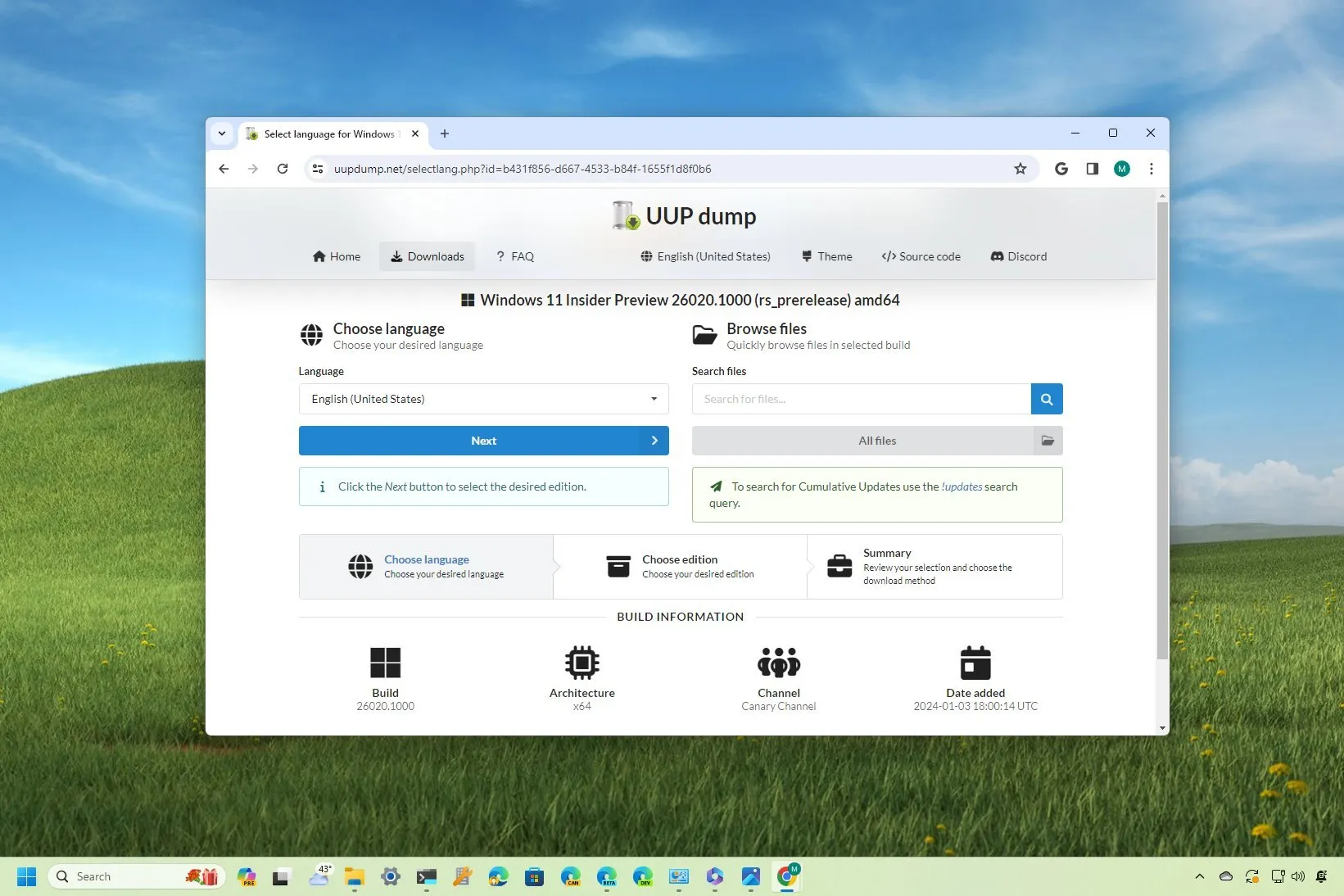
Task: Click the file search magnifier button
Action: (x=1046, y=399)
